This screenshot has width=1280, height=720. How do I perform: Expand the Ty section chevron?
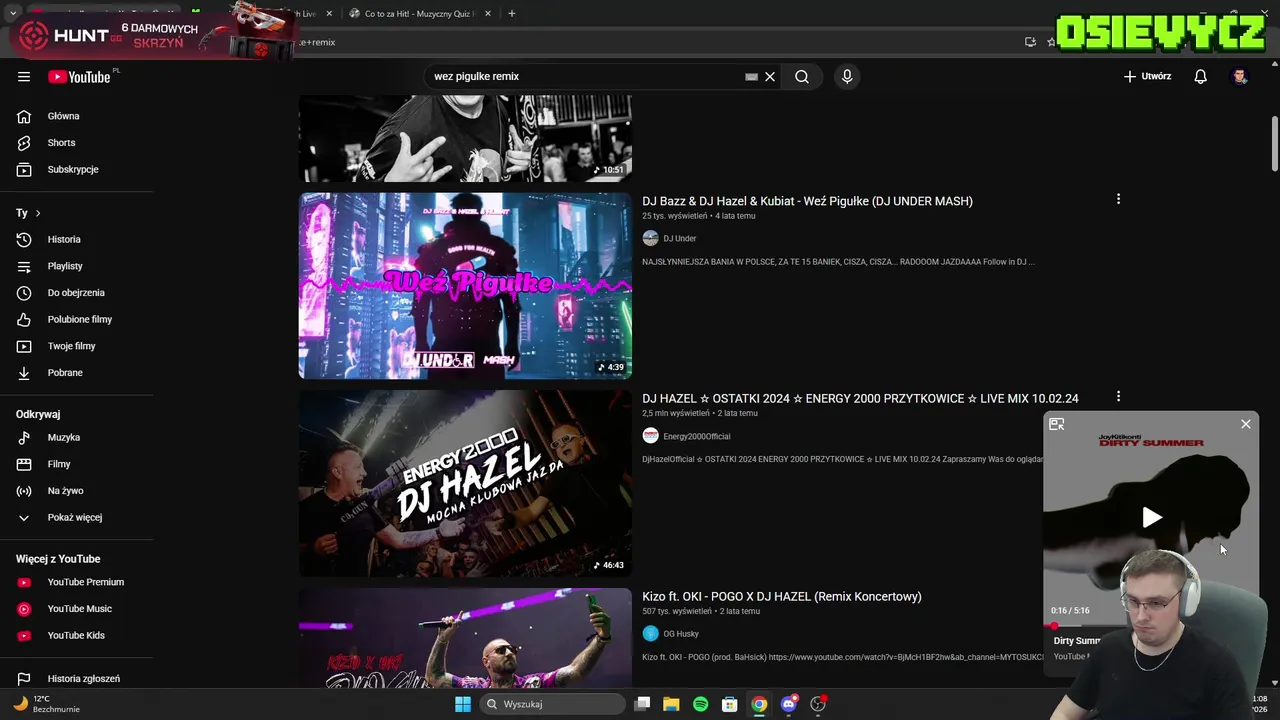point(38,213)
